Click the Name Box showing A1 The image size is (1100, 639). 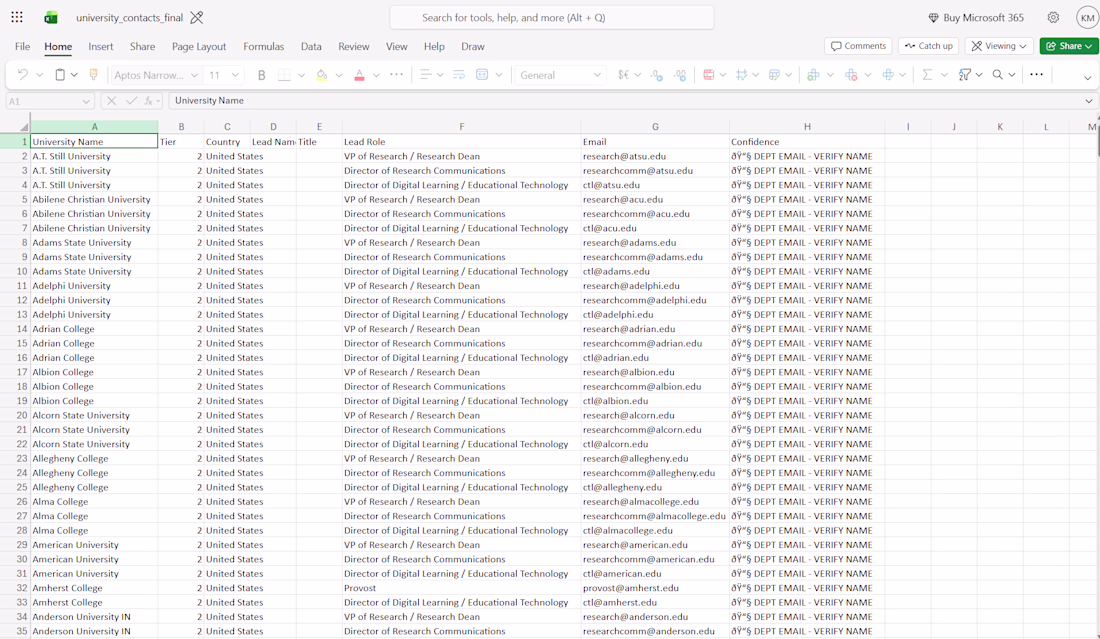[x=49, y=101]
